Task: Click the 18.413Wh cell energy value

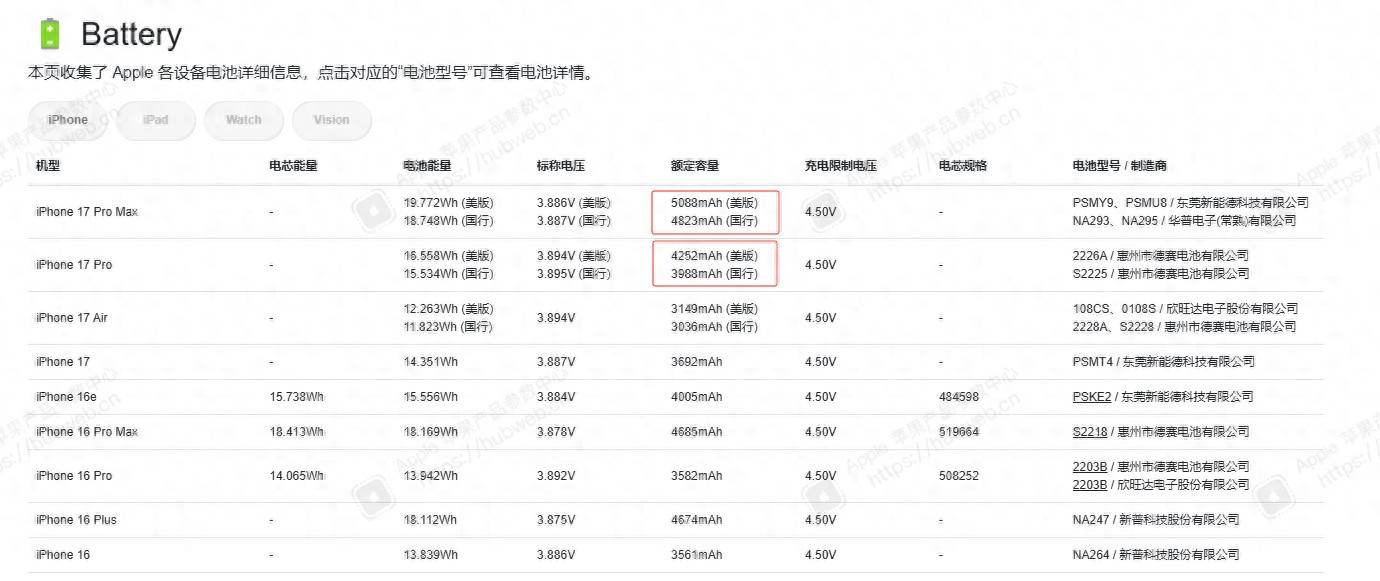Action: (x=297, y=432)
